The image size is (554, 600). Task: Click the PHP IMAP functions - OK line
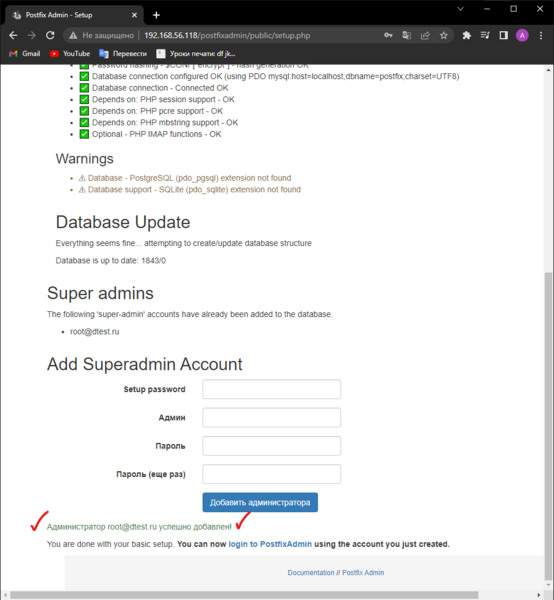[x=156, y=134]
